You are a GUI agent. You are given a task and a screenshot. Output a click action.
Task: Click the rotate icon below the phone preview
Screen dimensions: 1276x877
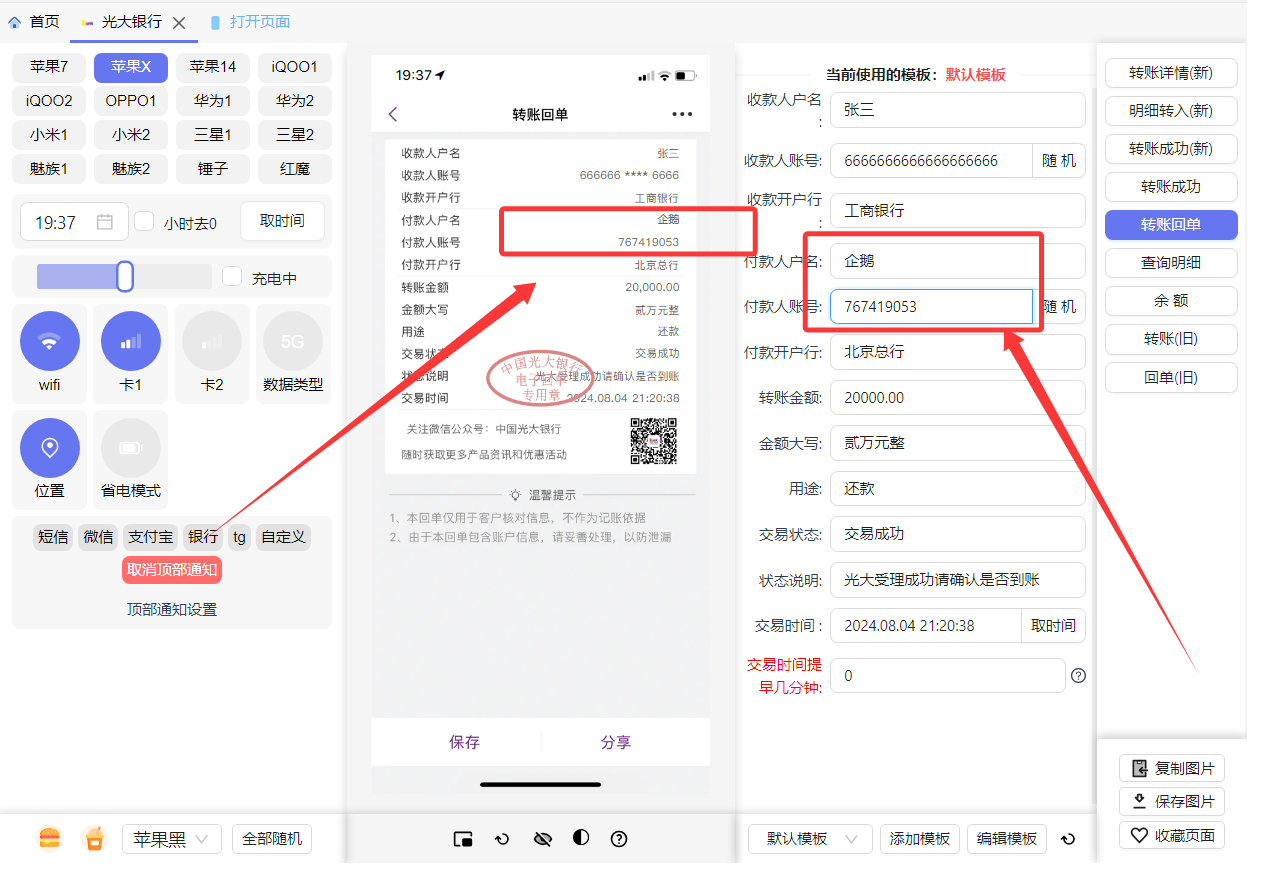point(503,839)
